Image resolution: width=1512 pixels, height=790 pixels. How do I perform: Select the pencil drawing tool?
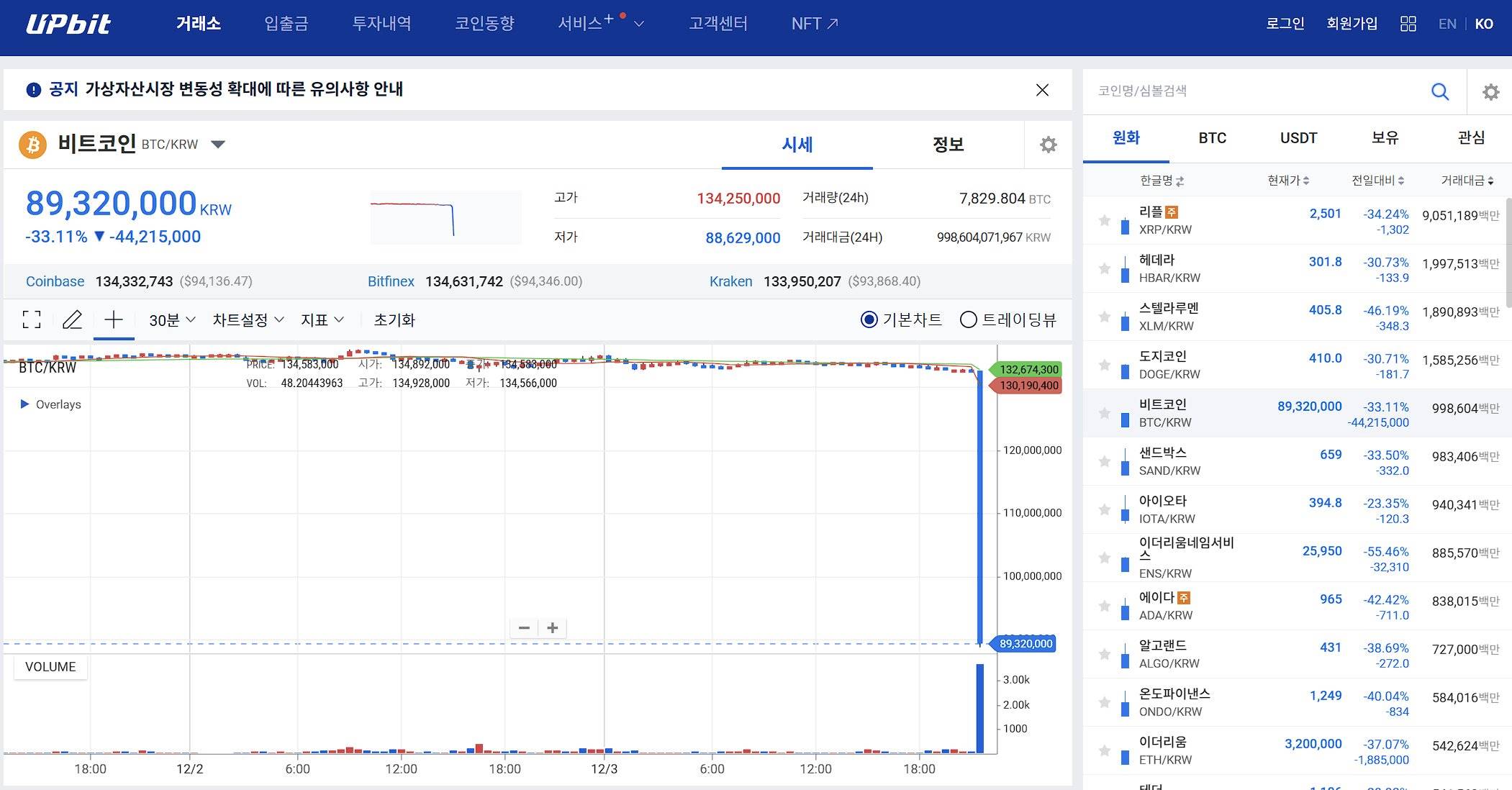coord(72,319)
